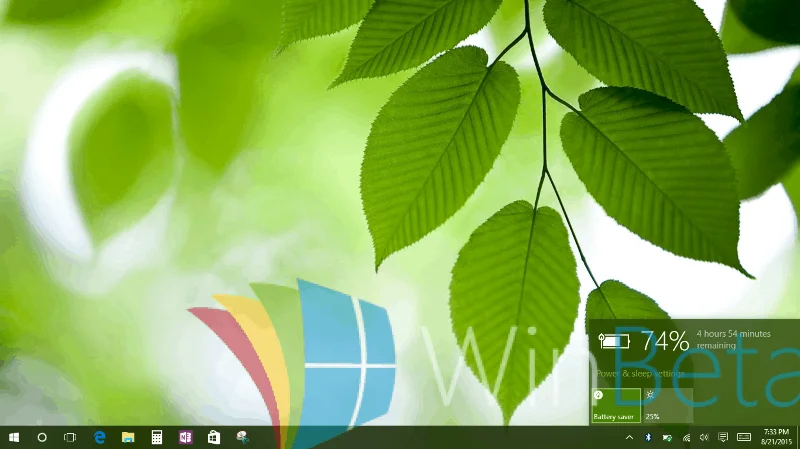This screenshot has width=800, height=449.
Task: Launch the Calculator app from the taskbar
Action: pyautogui.click(x=157, y=437)
